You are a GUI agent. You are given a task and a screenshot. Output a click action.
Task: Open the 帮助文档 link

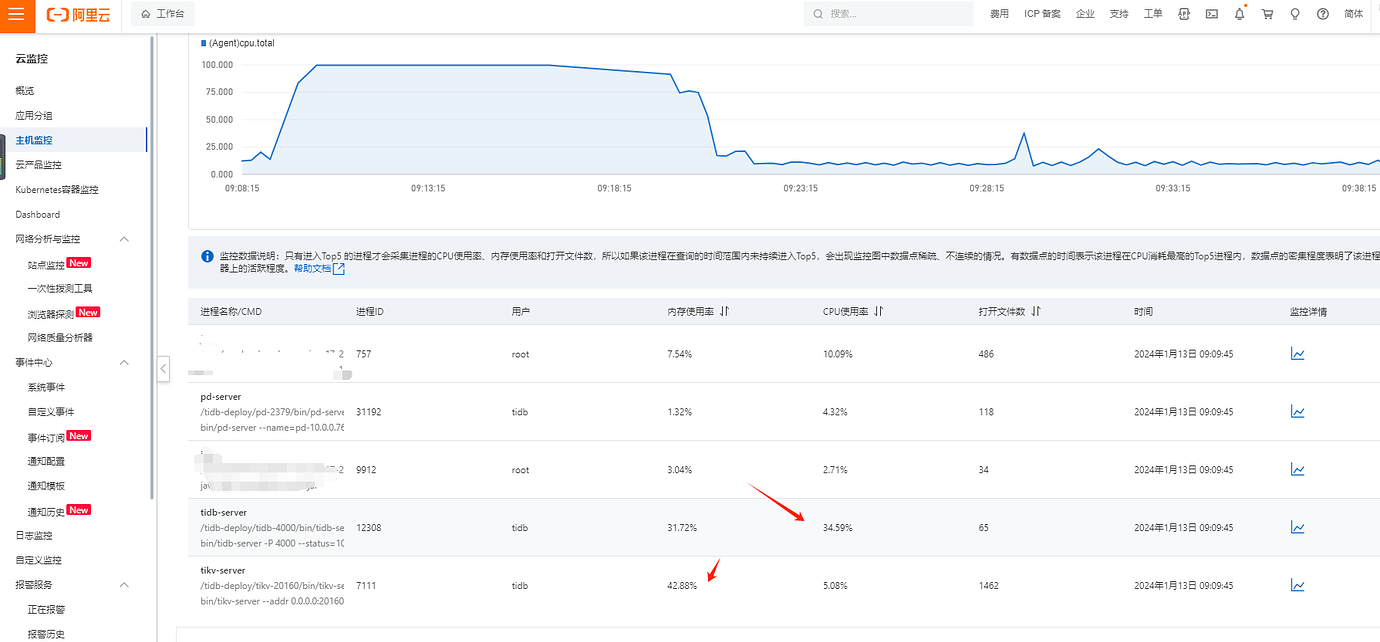point(314,268)
